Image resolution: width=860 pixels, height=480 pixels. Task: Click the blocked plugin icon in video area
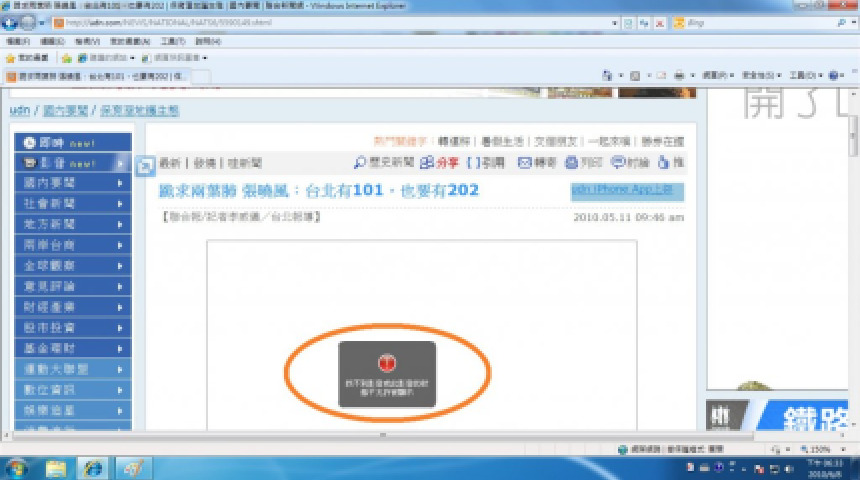[386, 363]
